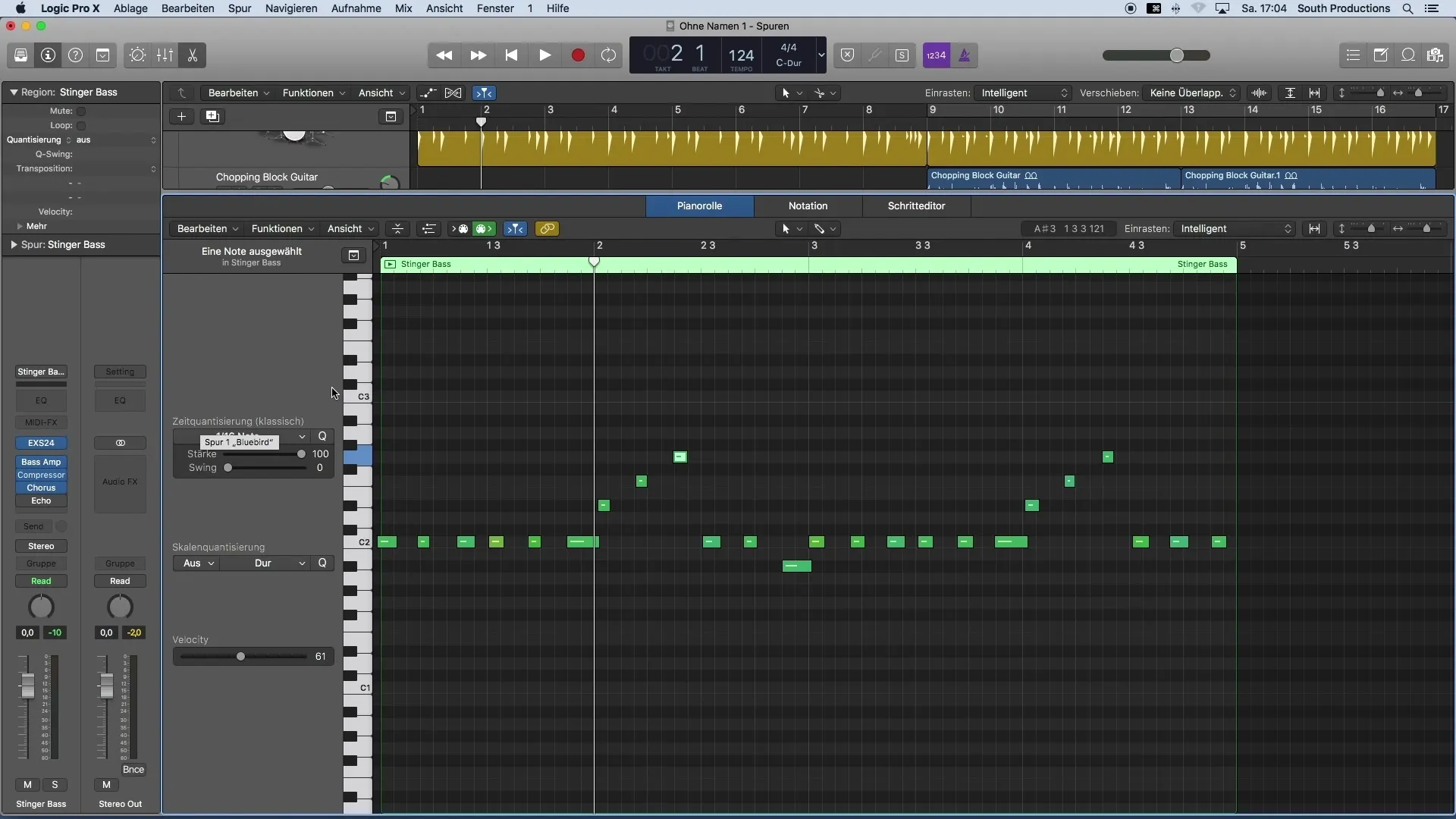
Task: Click the cycle/loop playback icon
Action: (x=609, y=55)
